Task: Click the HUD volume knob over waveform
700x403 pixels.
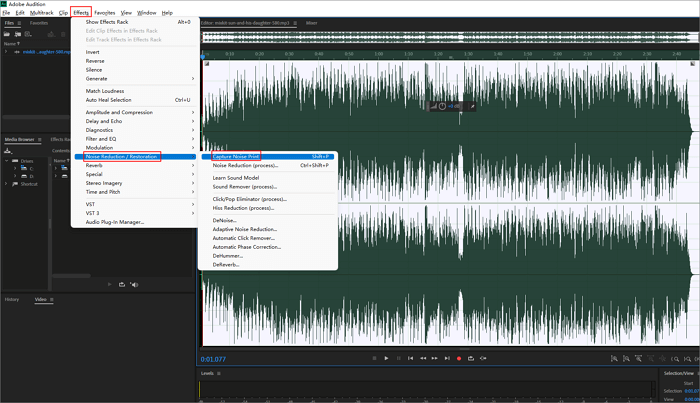Action: (x=442, y=106)
